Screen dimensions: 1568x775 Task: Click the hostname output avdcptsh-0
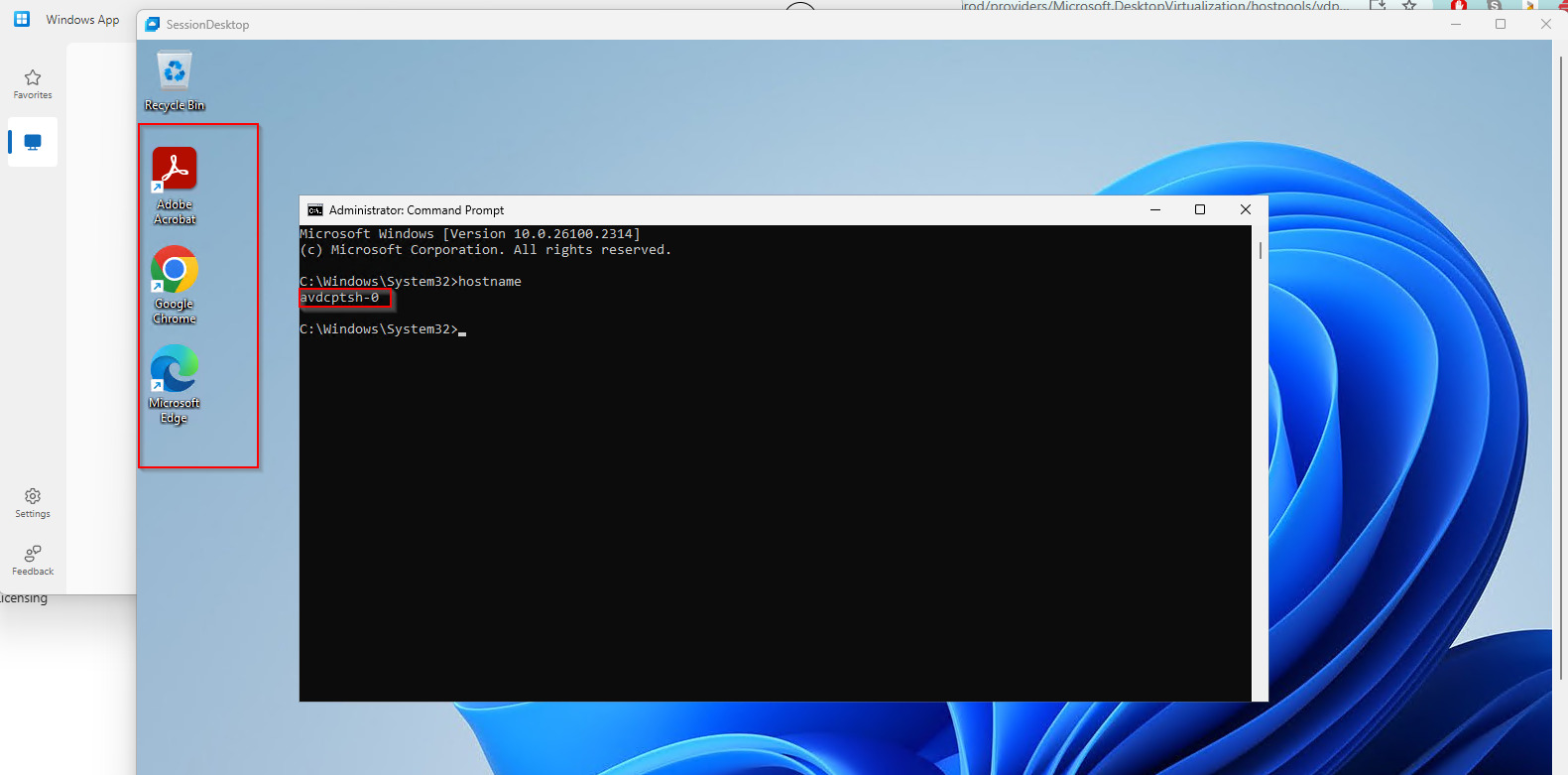pos(339,298)
